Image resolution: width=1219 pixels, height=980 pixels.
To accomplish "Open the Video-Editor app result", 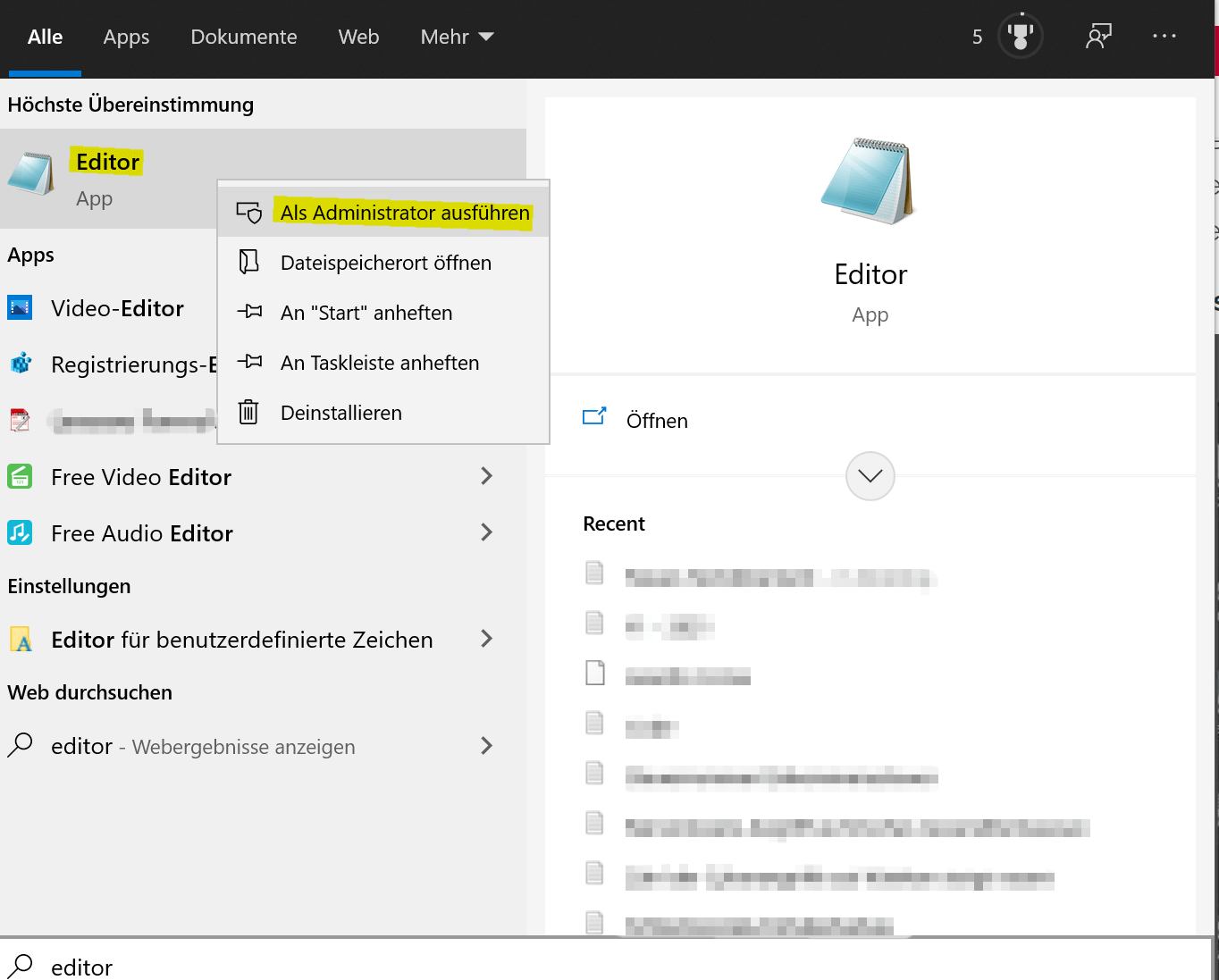I will click(x=109, y=308).
